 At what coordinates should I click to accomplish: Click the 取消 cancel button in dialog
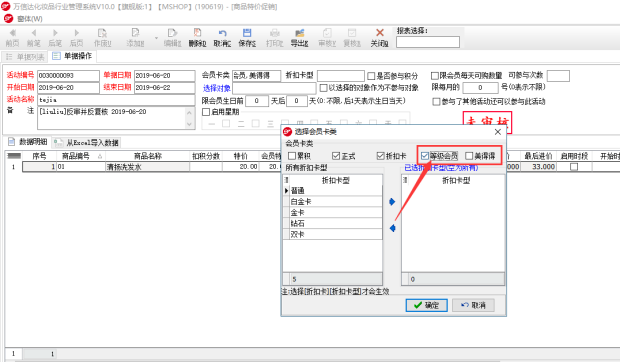pyautogui.click(x=474, y=305)
